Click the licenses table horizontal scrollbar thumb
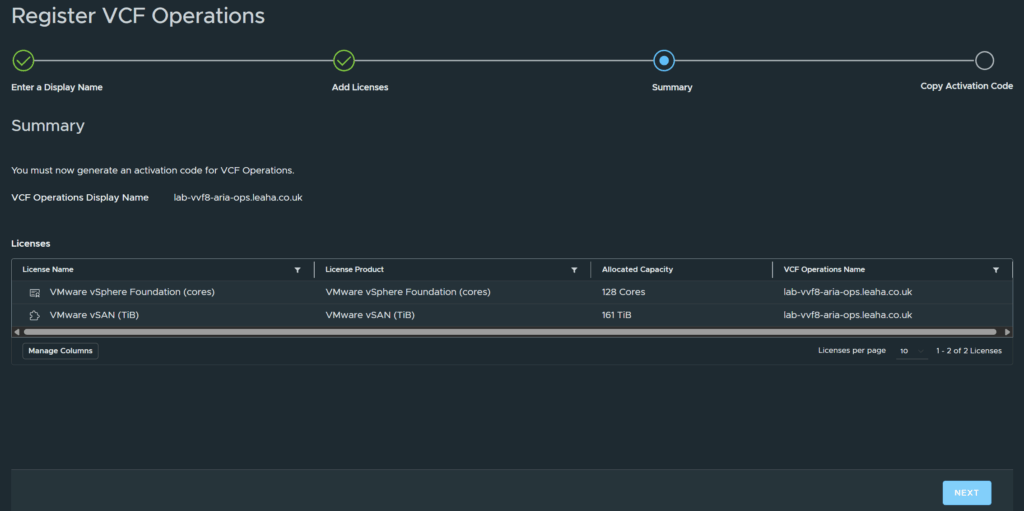Image resolution: width=1024 pixels, height=511 pixels. (509, 332)
